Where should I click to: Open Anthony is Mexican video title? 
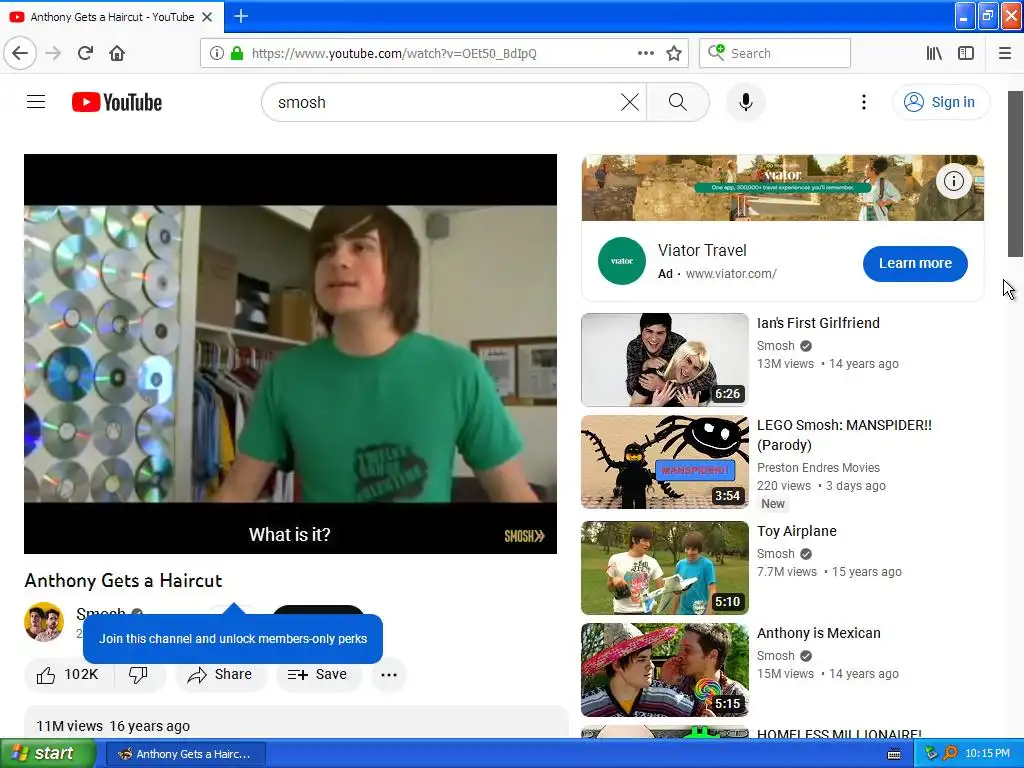pyautogui.click(x=819, y=633)
